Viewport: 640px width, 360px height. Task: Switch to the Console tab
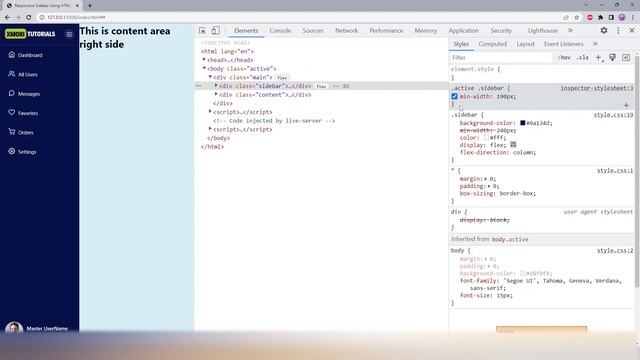[280, 31]
